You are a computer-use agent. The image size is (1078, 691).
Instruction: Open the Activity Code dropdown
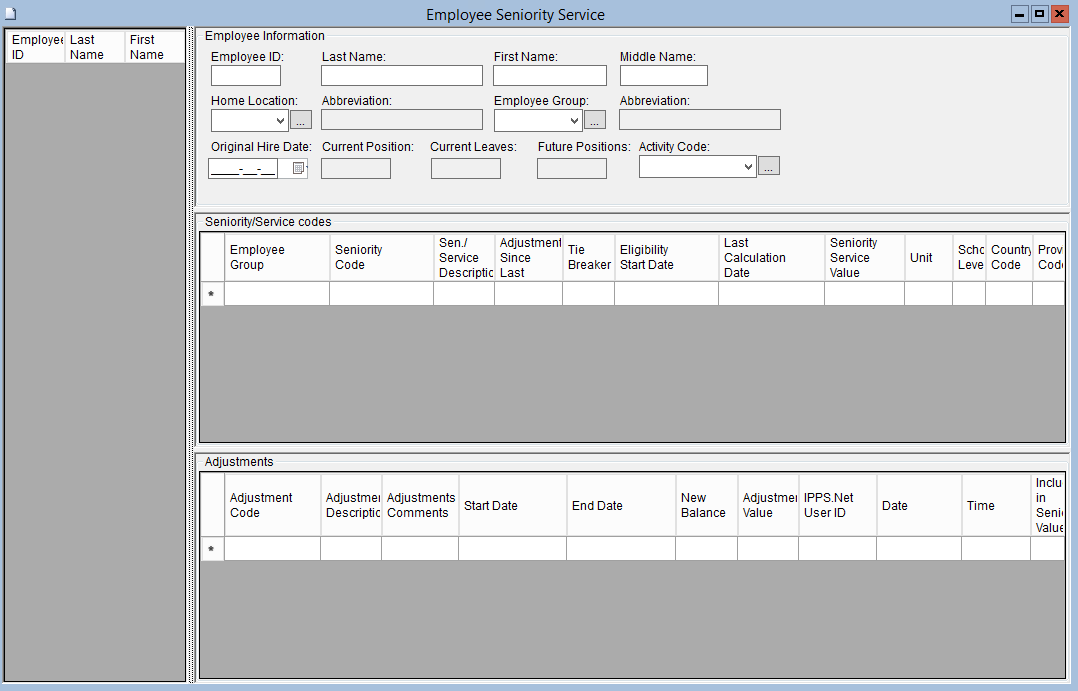coord(748,168)
